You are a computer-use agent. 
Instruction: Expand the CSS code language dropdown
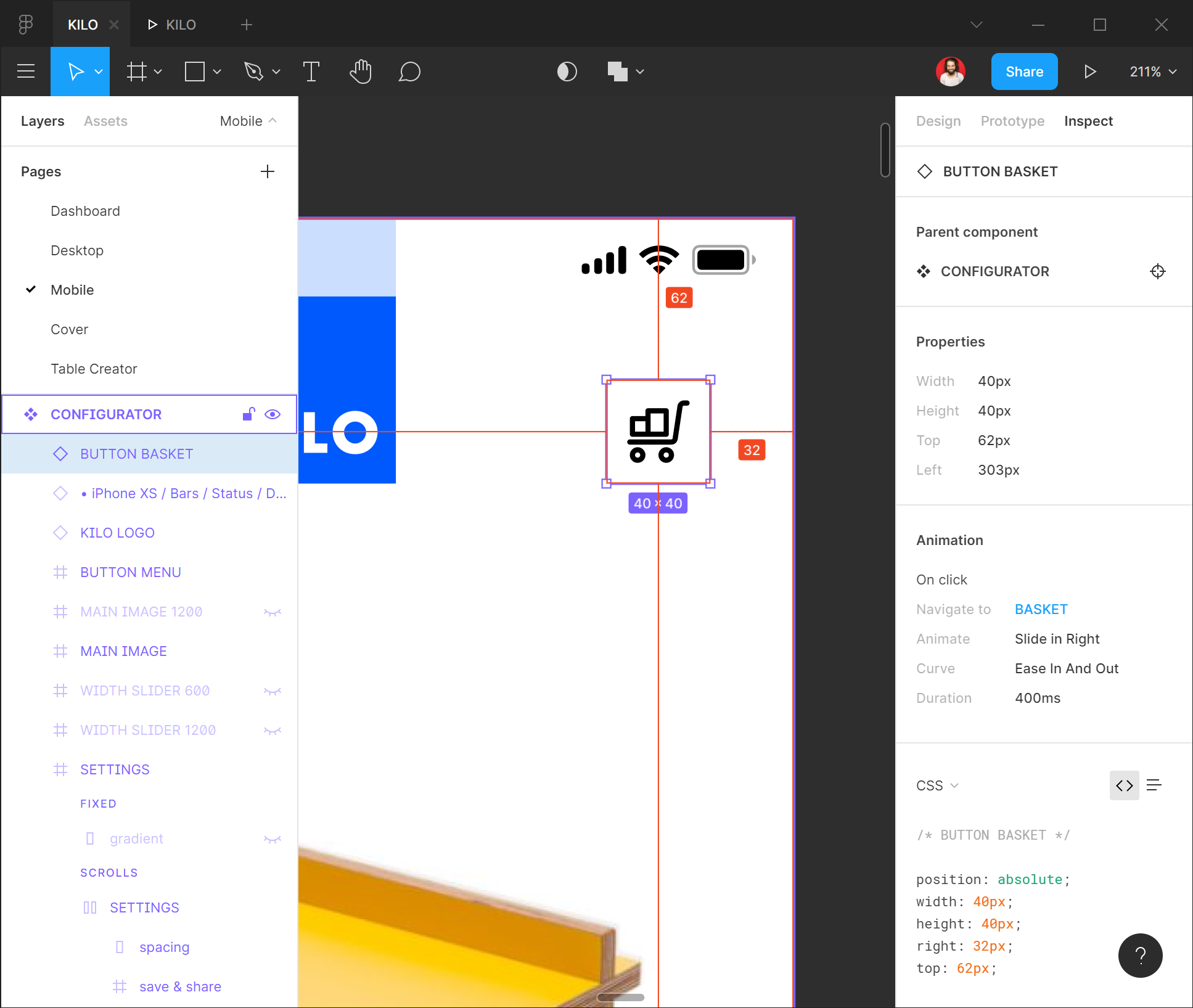tap(937, 785)
